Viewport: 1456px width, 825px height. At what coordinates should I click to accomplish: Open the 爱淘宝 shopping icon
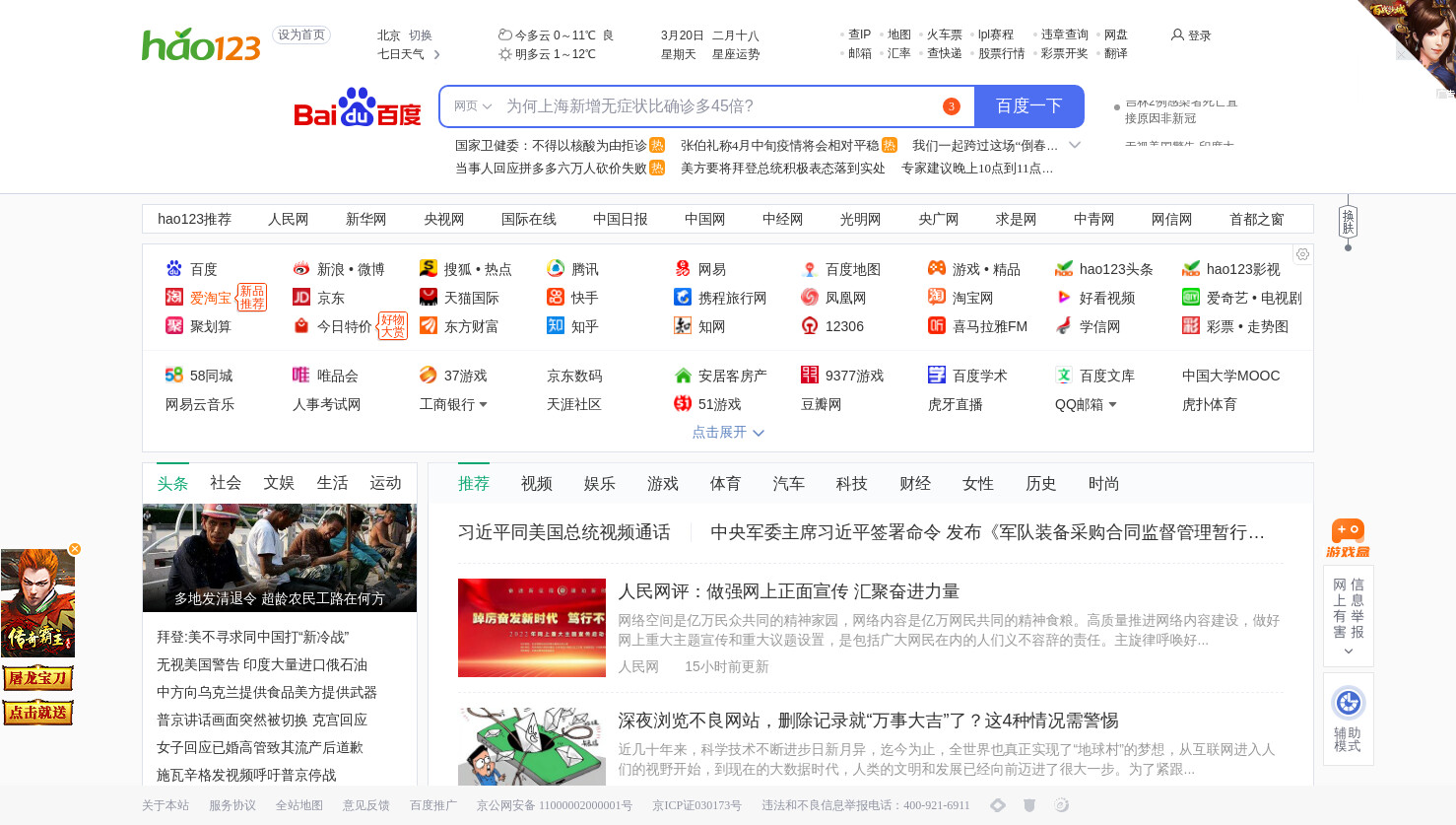[174, 297]
